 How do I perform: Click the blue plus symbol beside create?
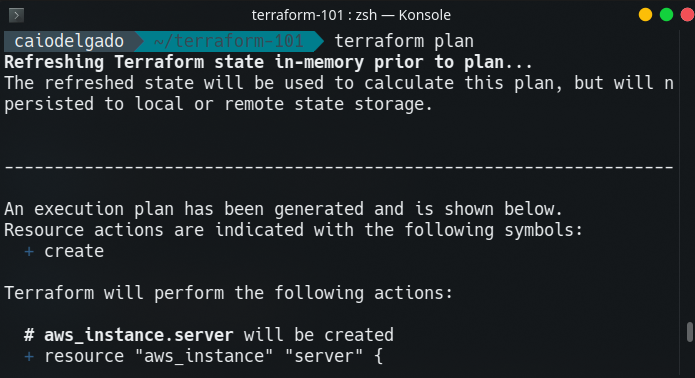click(x=29, y=252)
